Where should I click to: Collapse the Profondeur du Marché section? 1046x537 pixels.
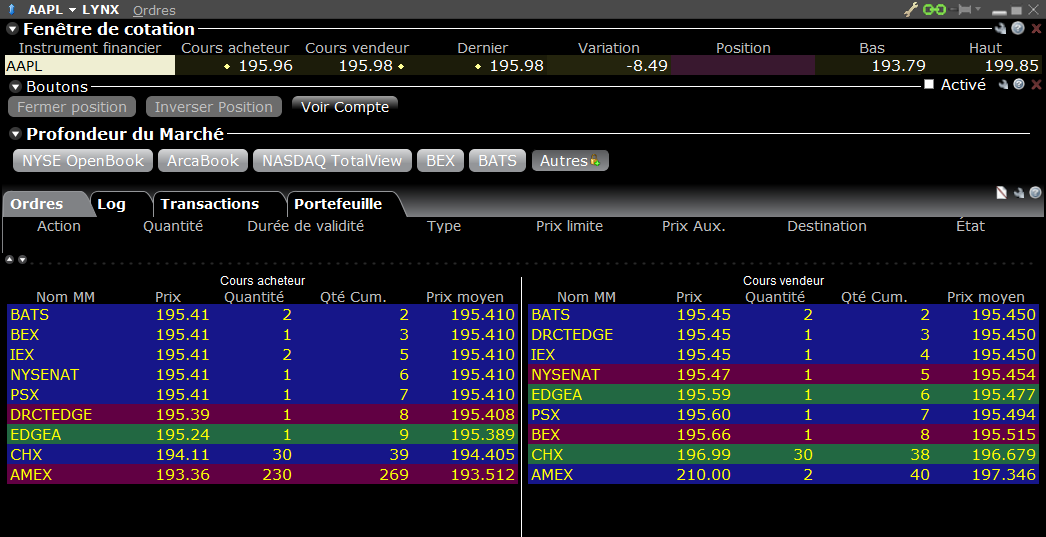pyautogui.click(x=15, y=133)
